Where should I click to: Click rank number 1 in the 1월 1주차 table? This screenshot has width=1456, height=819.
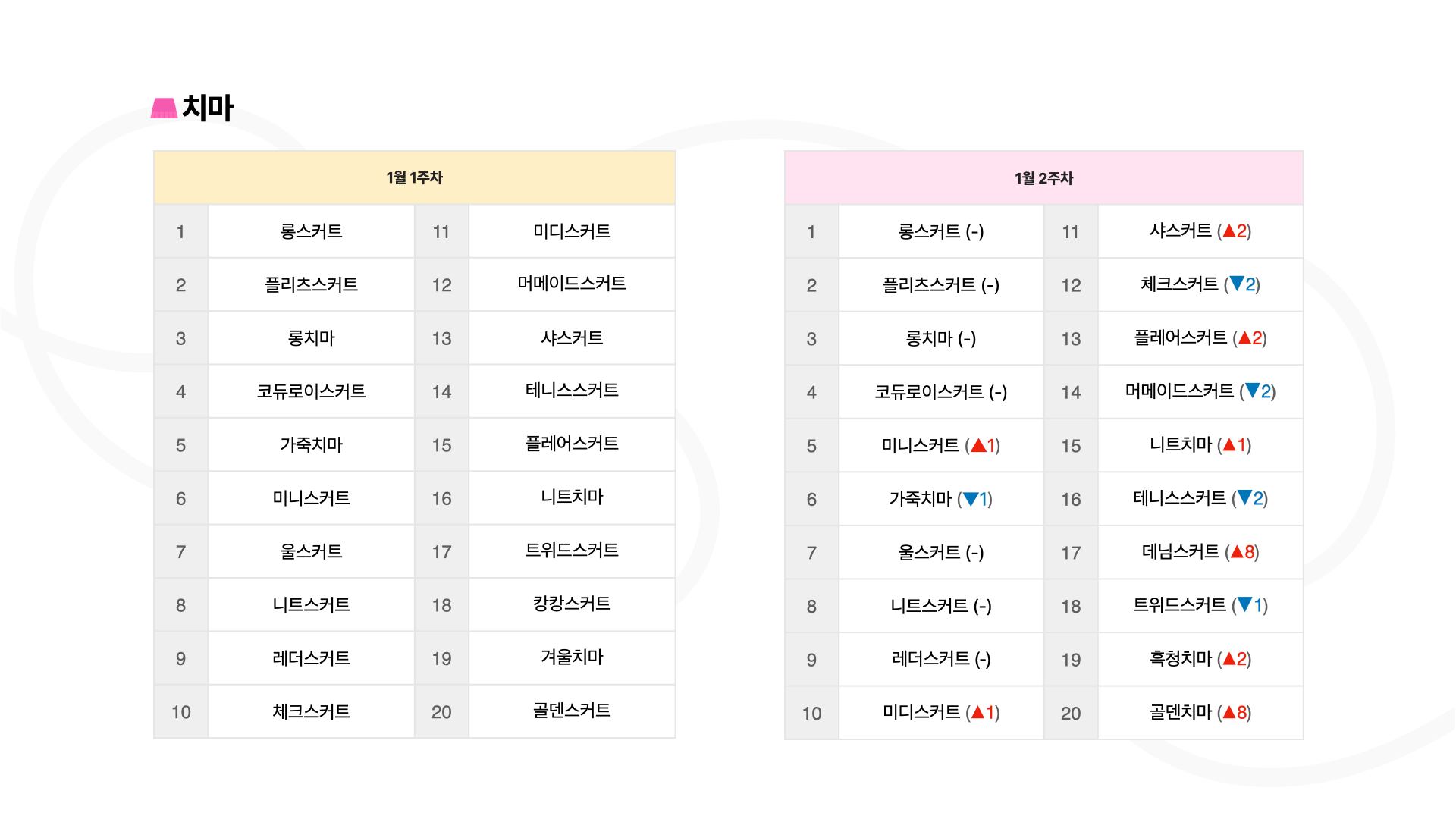pos(180,232)
